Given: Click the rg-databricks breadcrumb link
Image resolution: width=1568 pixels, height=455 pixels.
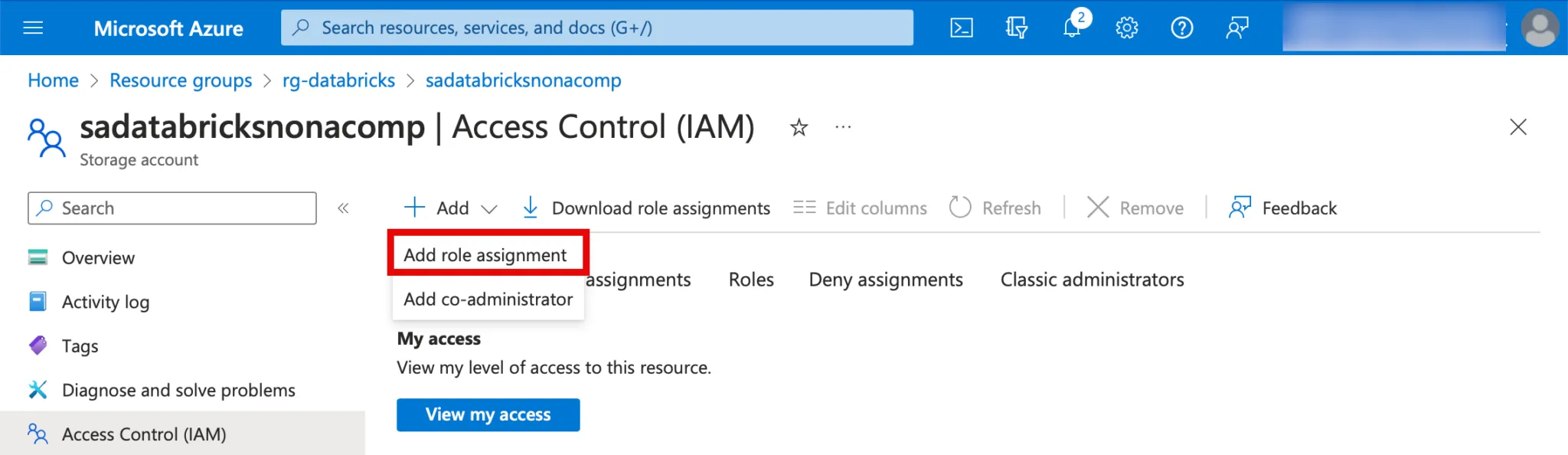Looking at the screenshot, I should click(338, 80).
